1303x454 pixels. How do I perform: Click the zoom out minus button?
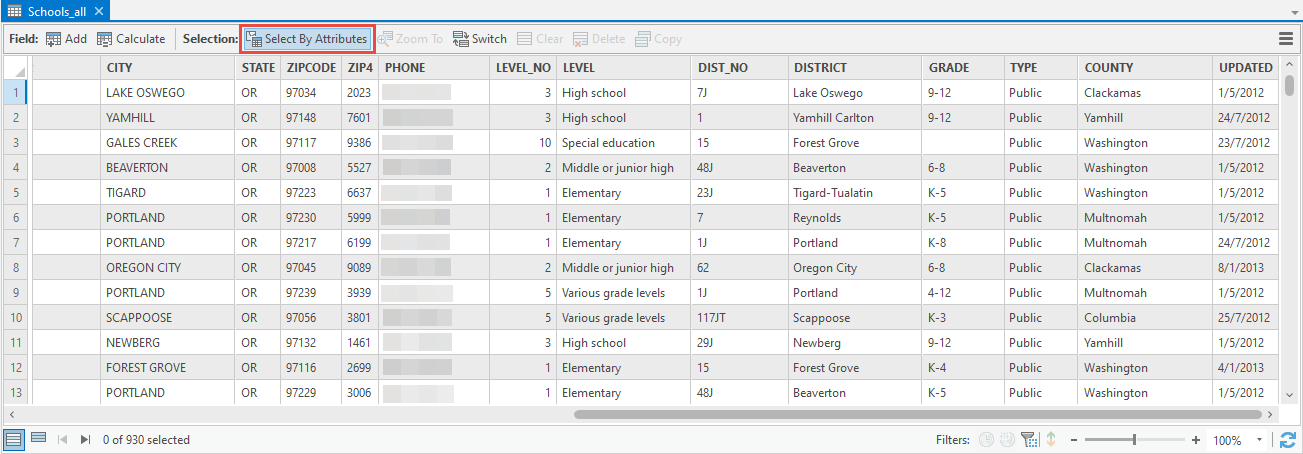click(1074, 440)
